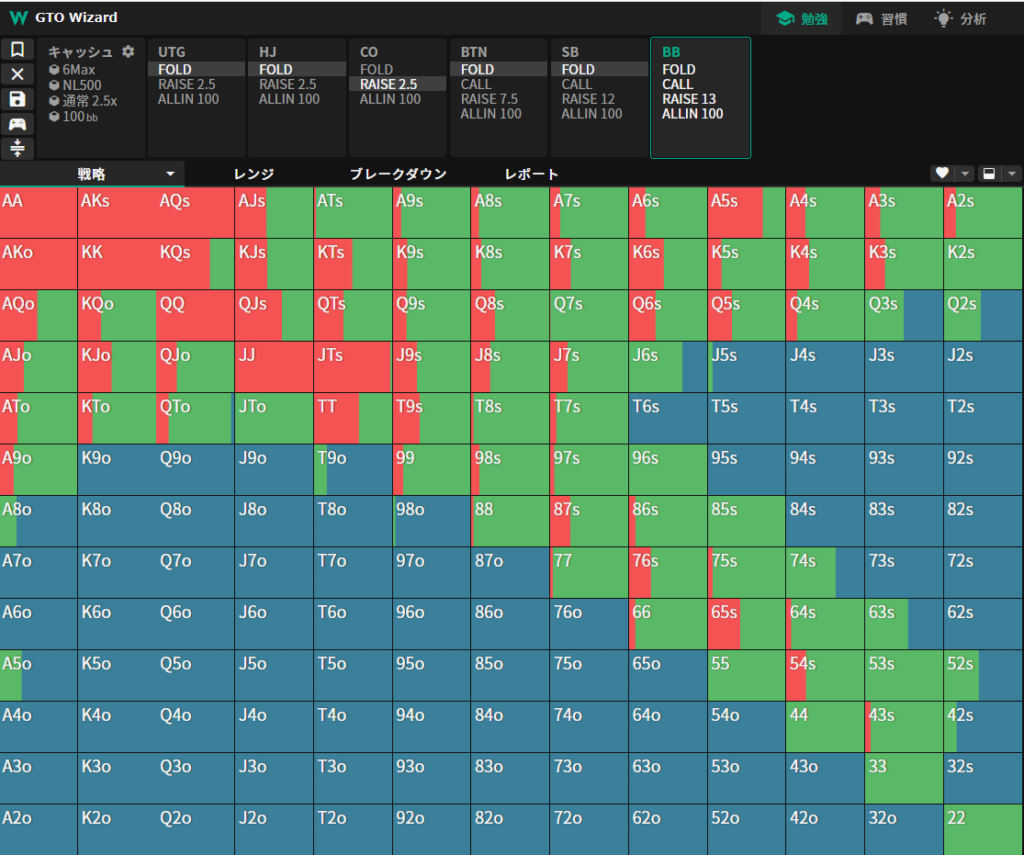The height and width of the screenshot is (855, 1024).
Task: Open settings gear next to キャッシュ
Action: pos(128,52)
